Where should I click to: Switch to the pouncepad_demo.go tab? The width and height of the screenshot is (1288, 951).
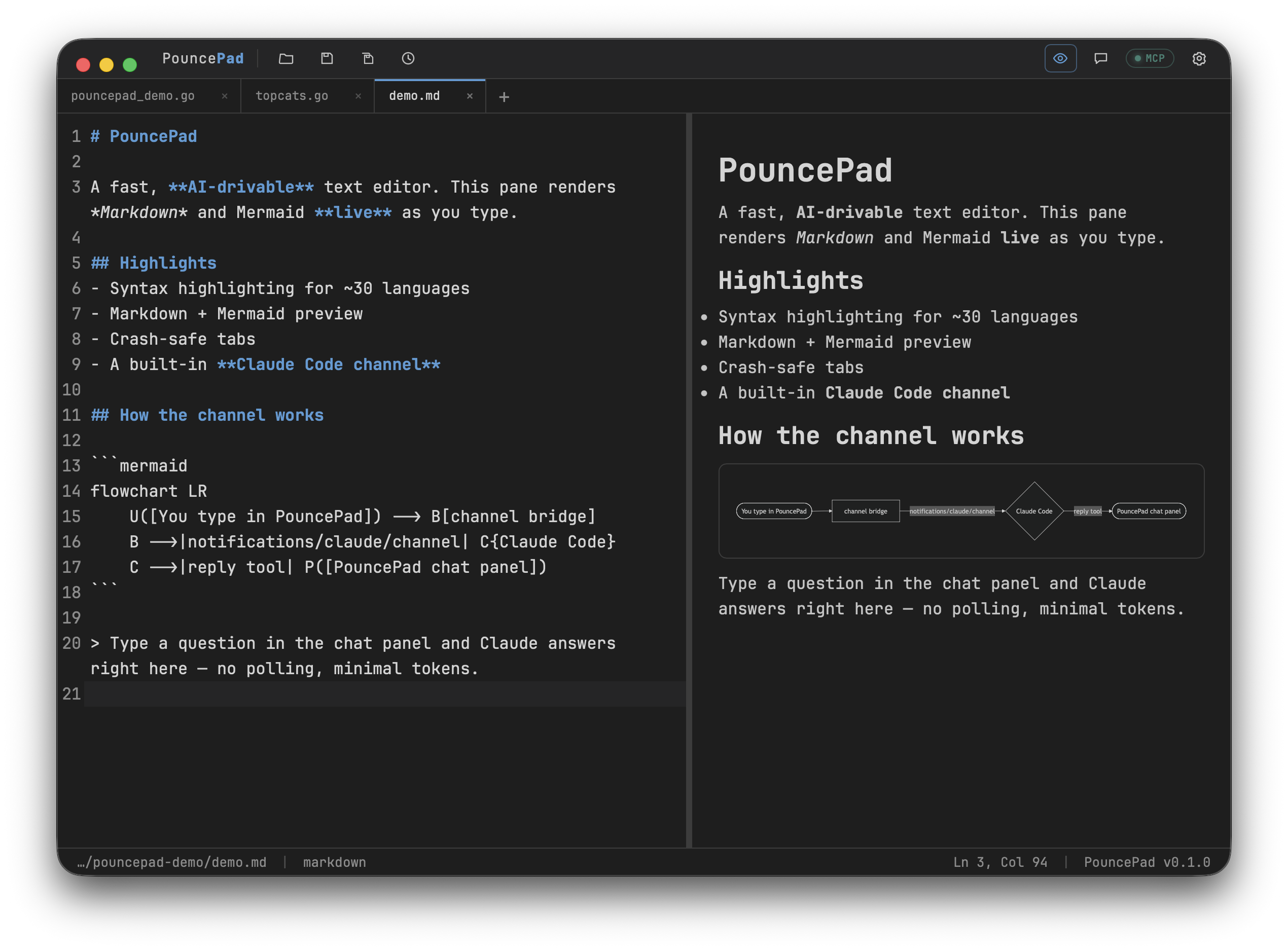pyautogui.click(x=133, y=96)
